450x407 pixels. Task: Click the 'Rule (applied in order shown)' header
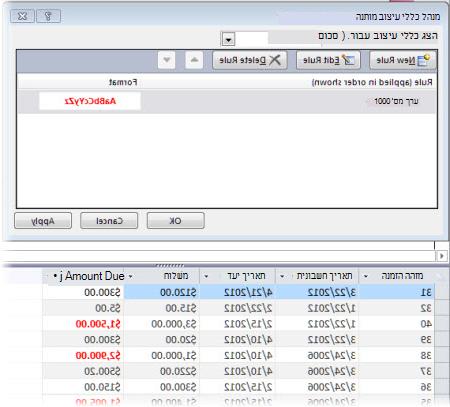click(x=372, y=82)
